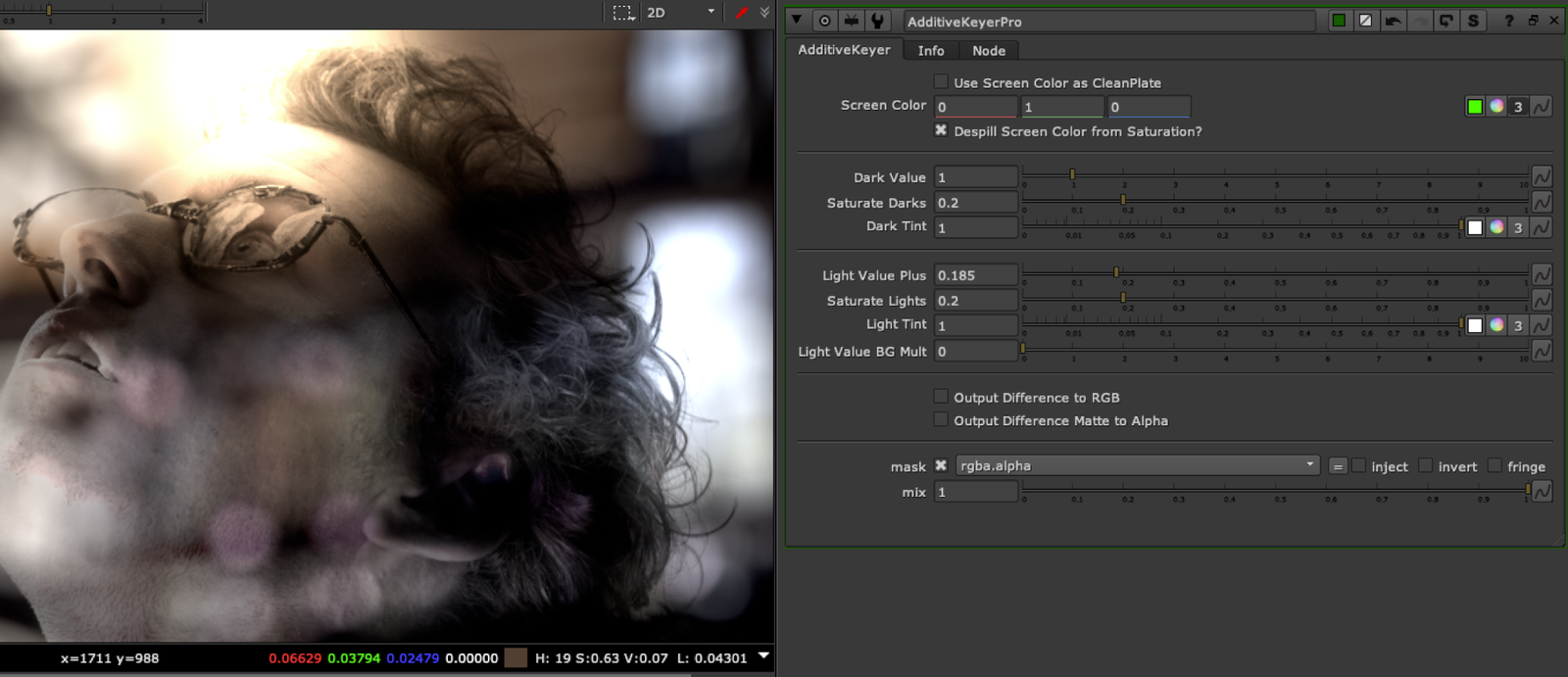Open Screen Color animation curve menu
Viewport: 1568px width, 677px height.
pos(1542,107)
